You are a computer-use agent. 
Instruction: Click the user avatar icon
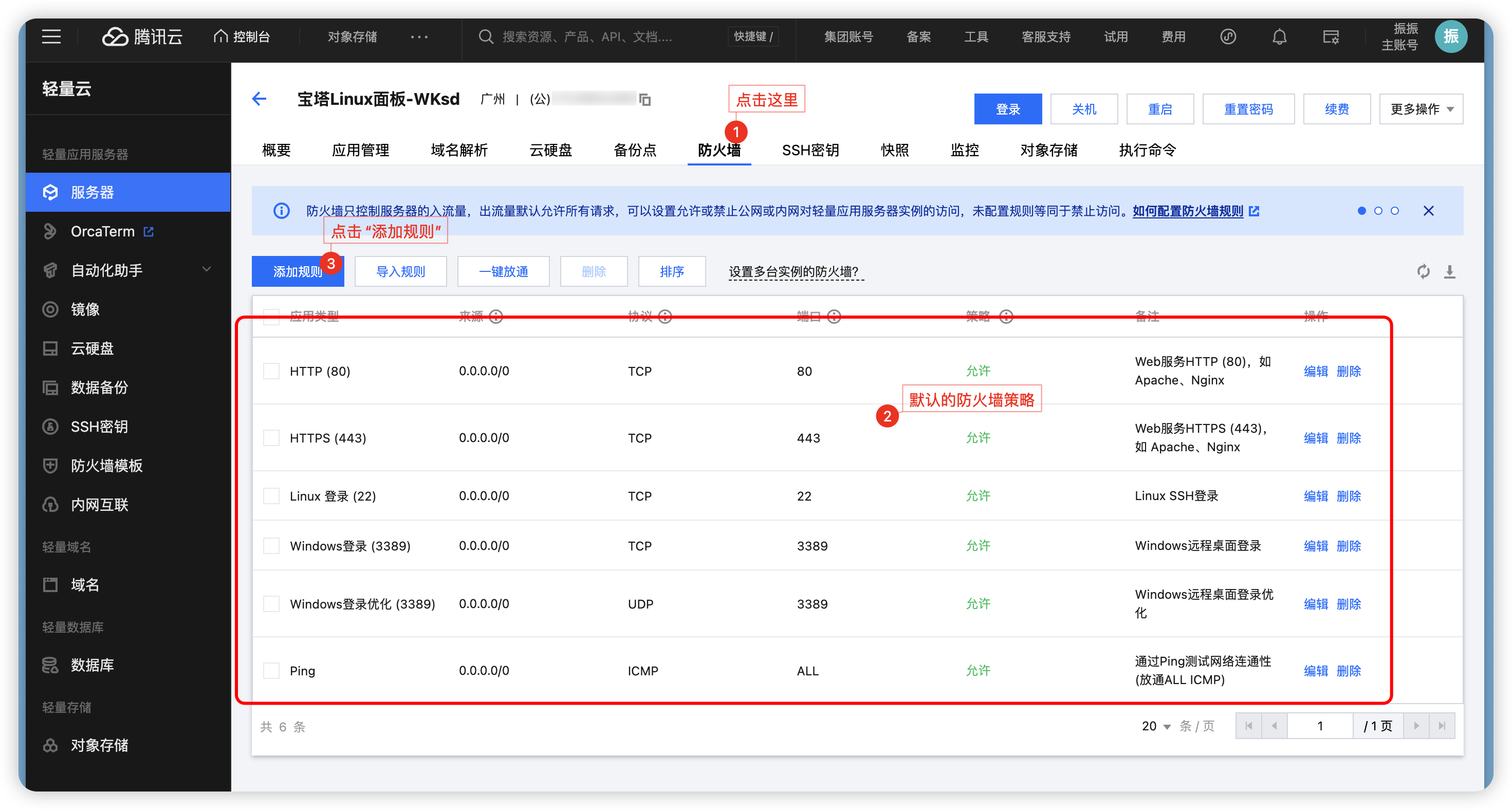click(x=1450, y=36)
